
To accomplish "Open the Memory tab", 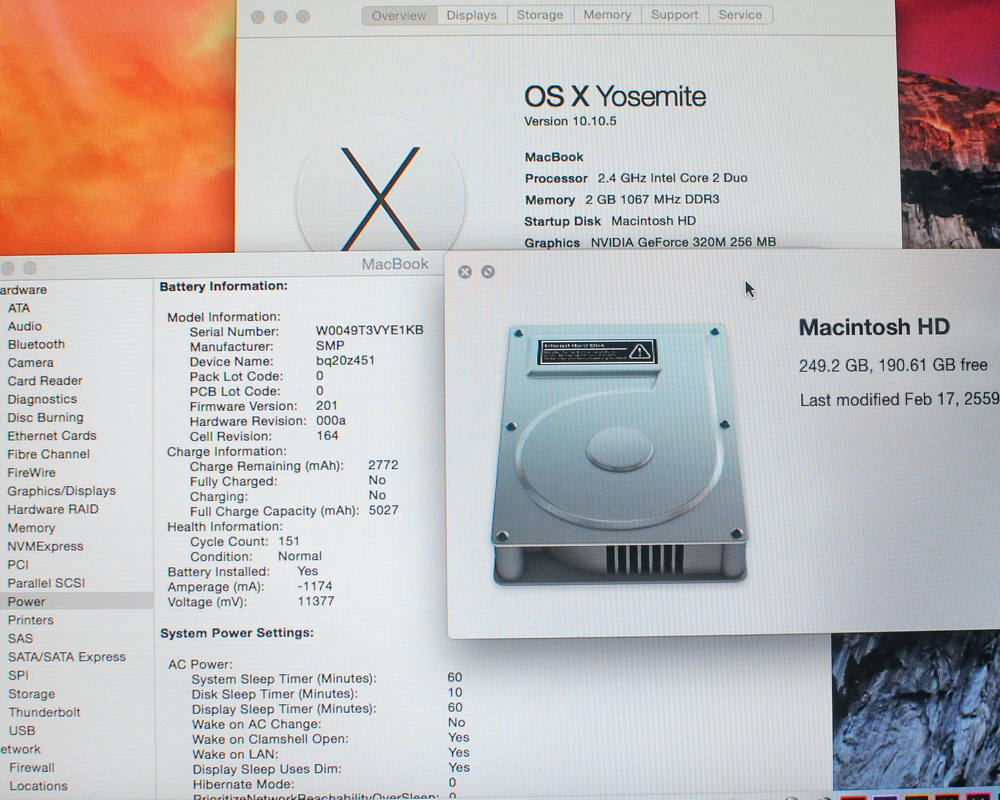I will coord(607,15).
